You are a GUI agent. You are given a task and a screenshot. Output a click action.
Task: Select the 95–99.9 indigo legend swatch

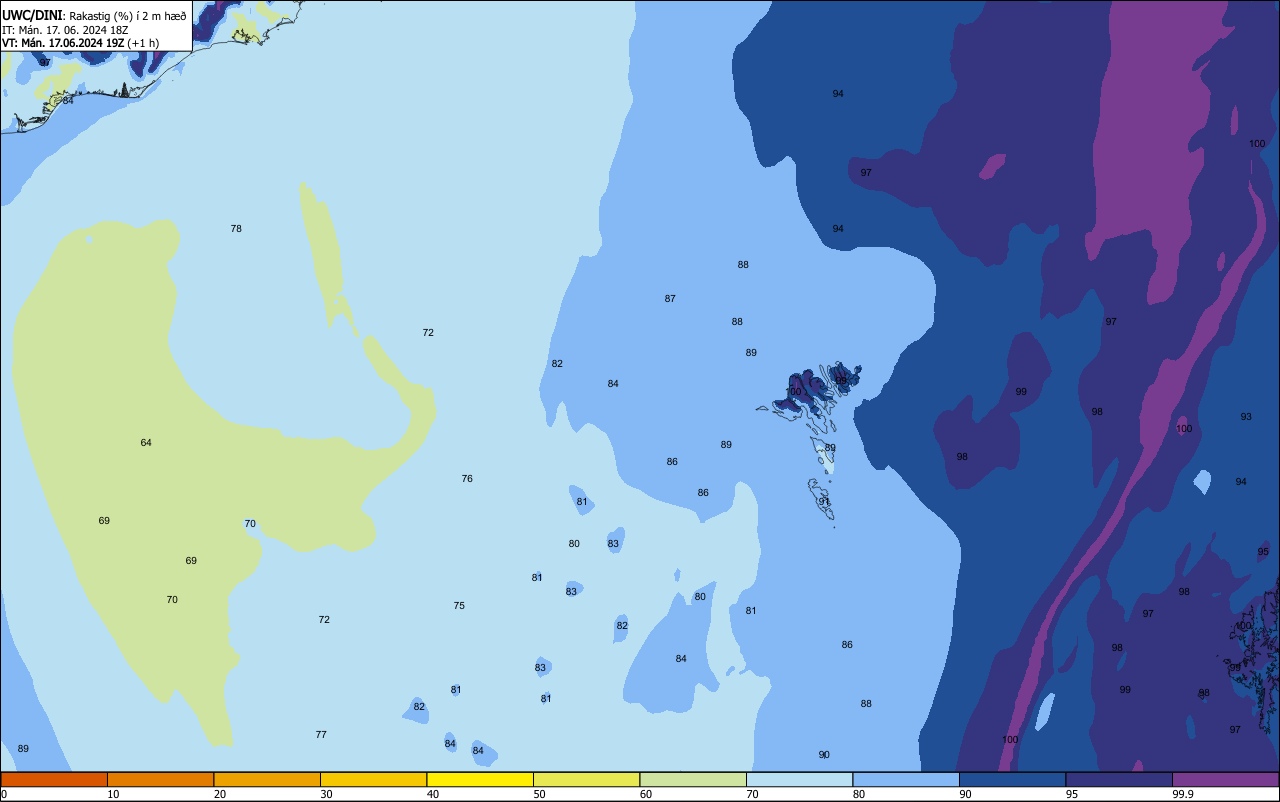(1119, 779)
